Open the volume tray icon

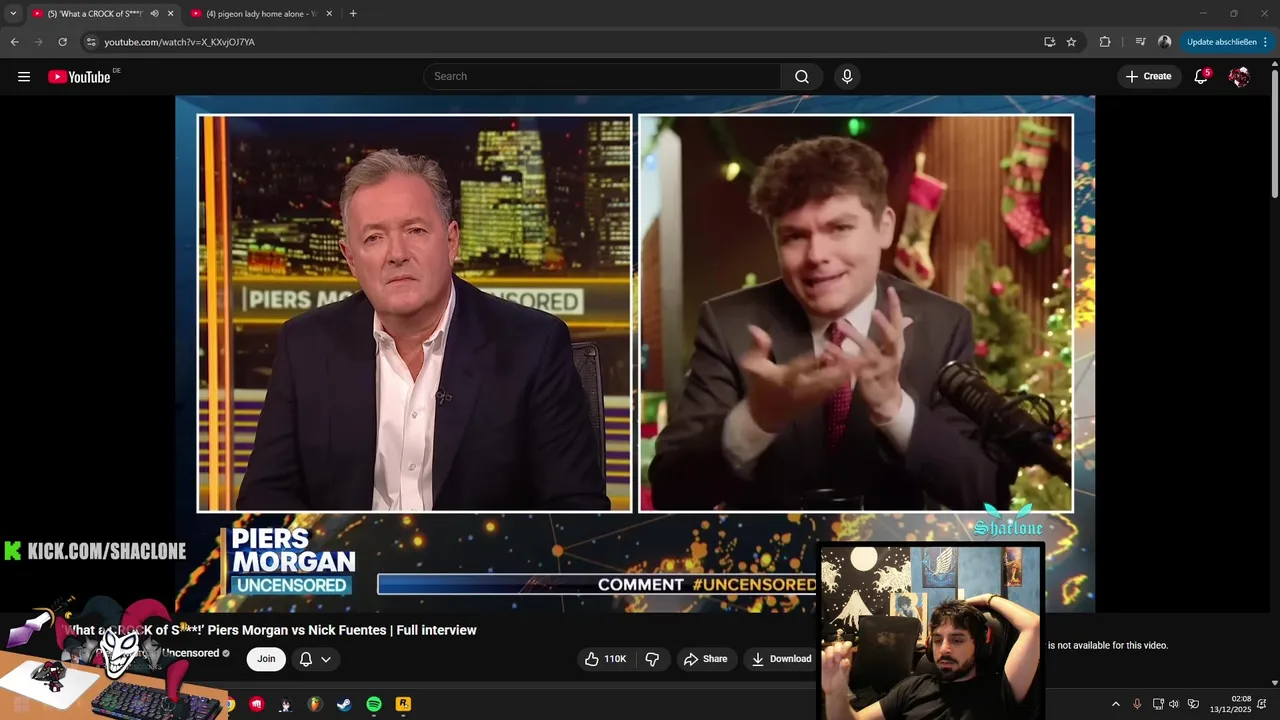(1174, 704)
